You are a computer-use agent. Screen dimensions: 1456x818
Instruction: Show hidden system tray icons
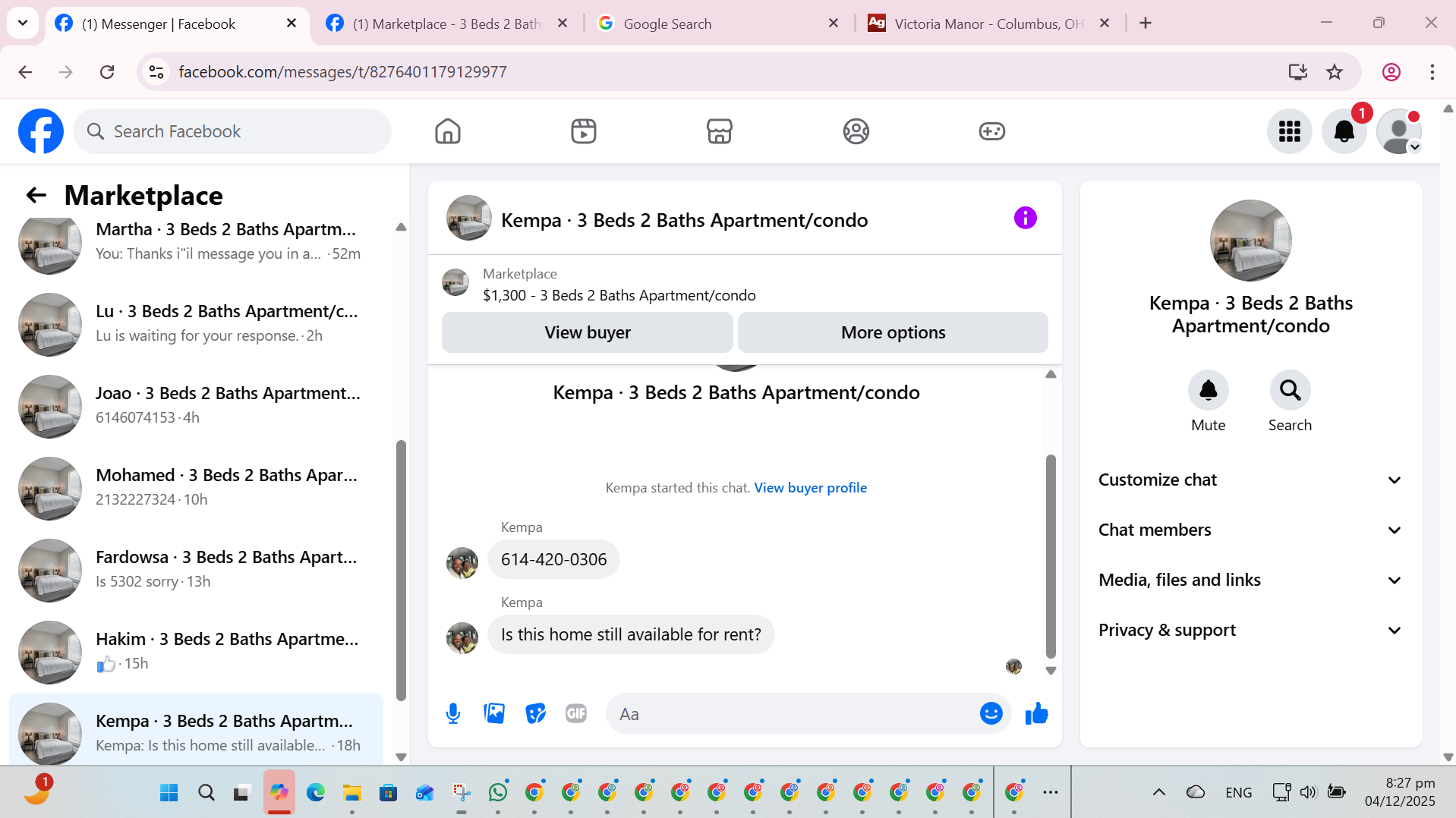pyautogui.click(x=1159, y=793)
